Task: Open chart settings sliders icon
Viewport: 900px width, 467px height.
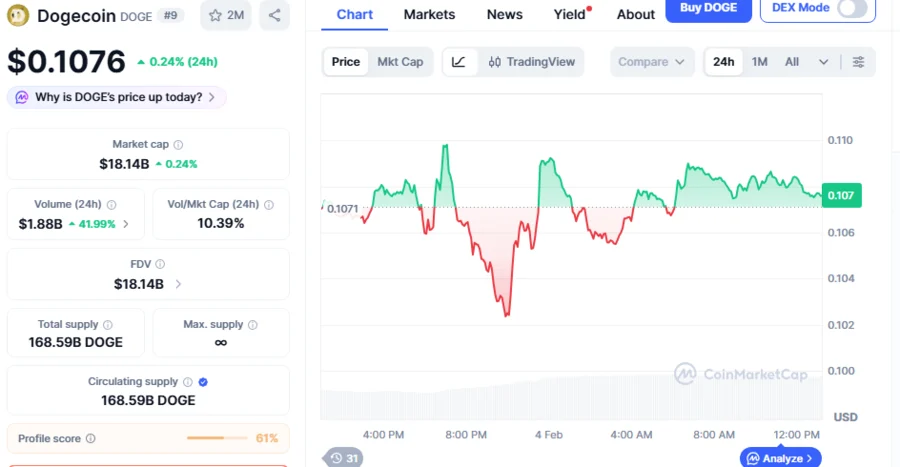Action: click(859, 62)
